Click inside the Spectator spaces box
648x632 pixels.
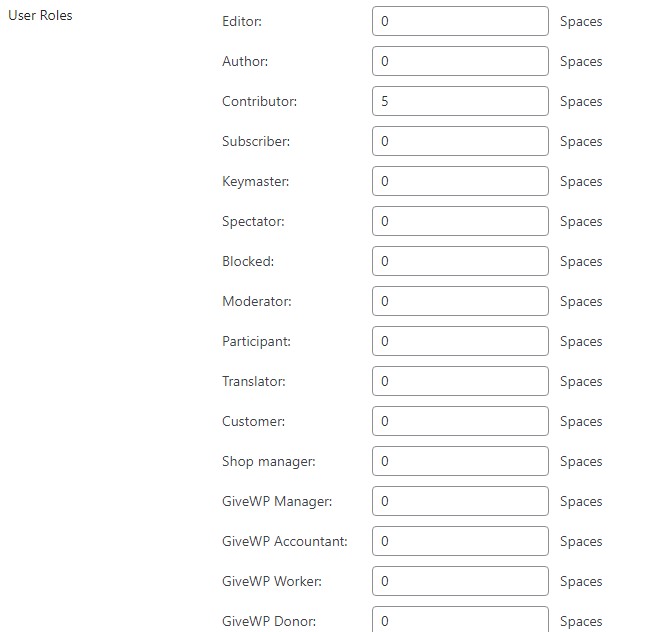(460, 221)
